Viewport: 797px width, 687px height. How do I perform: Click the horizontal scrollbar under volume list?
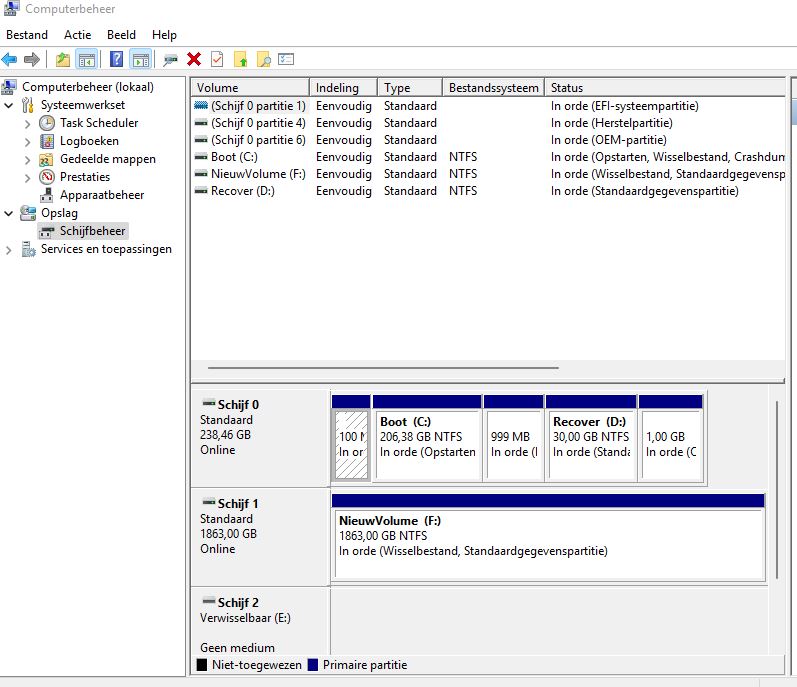[383, 367]
